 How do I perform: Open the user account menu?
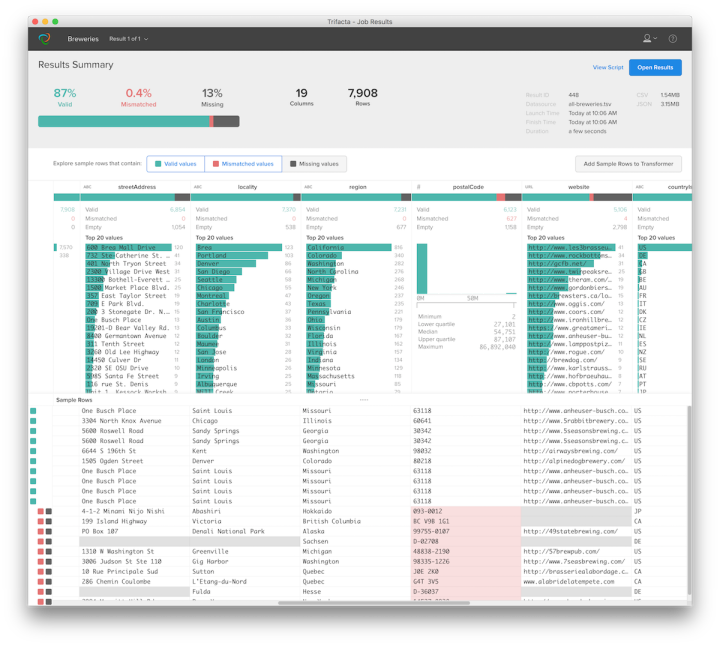(649, 39)
